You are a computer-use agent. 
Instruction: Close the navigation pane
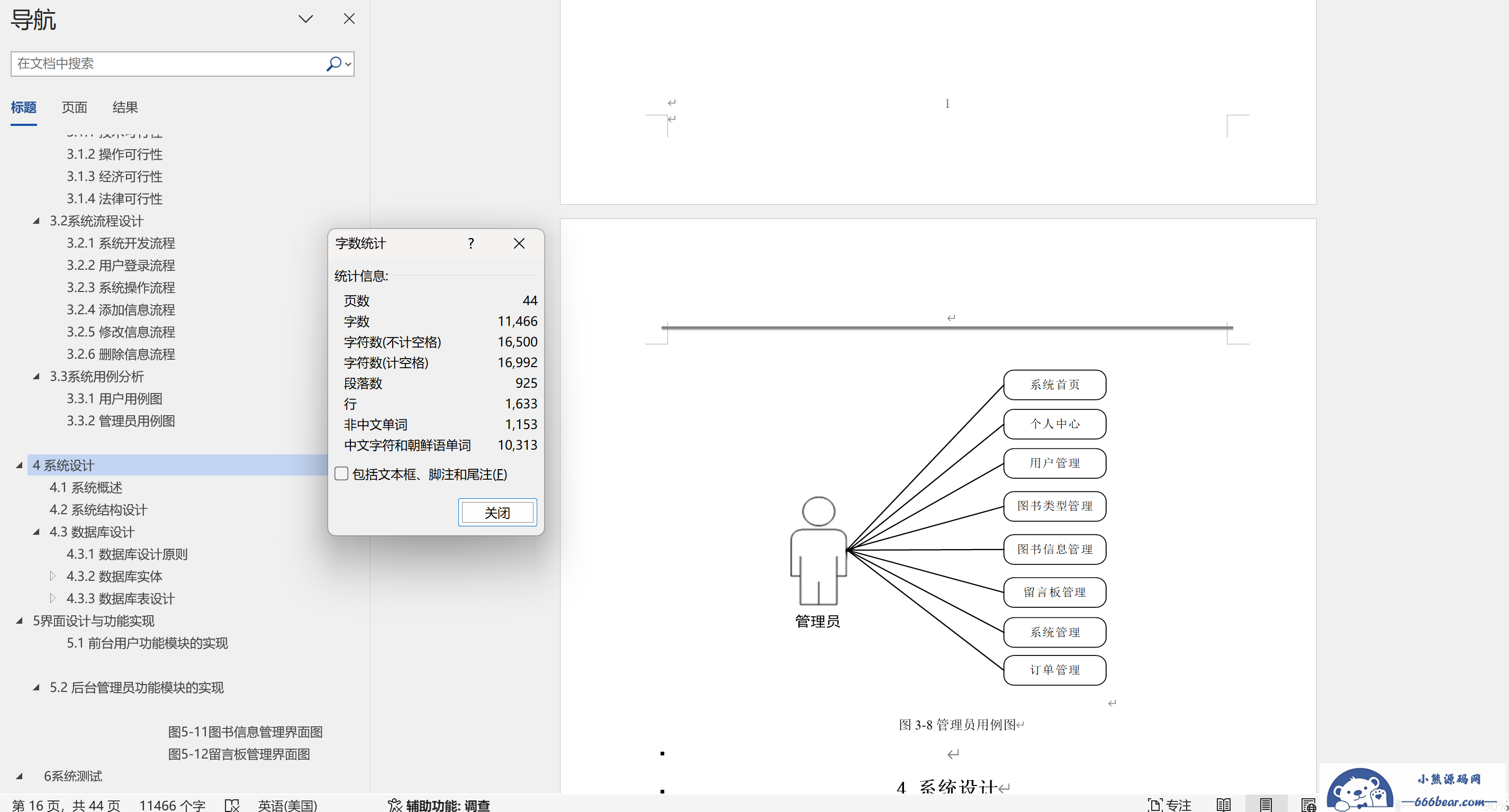pos(349,19)
